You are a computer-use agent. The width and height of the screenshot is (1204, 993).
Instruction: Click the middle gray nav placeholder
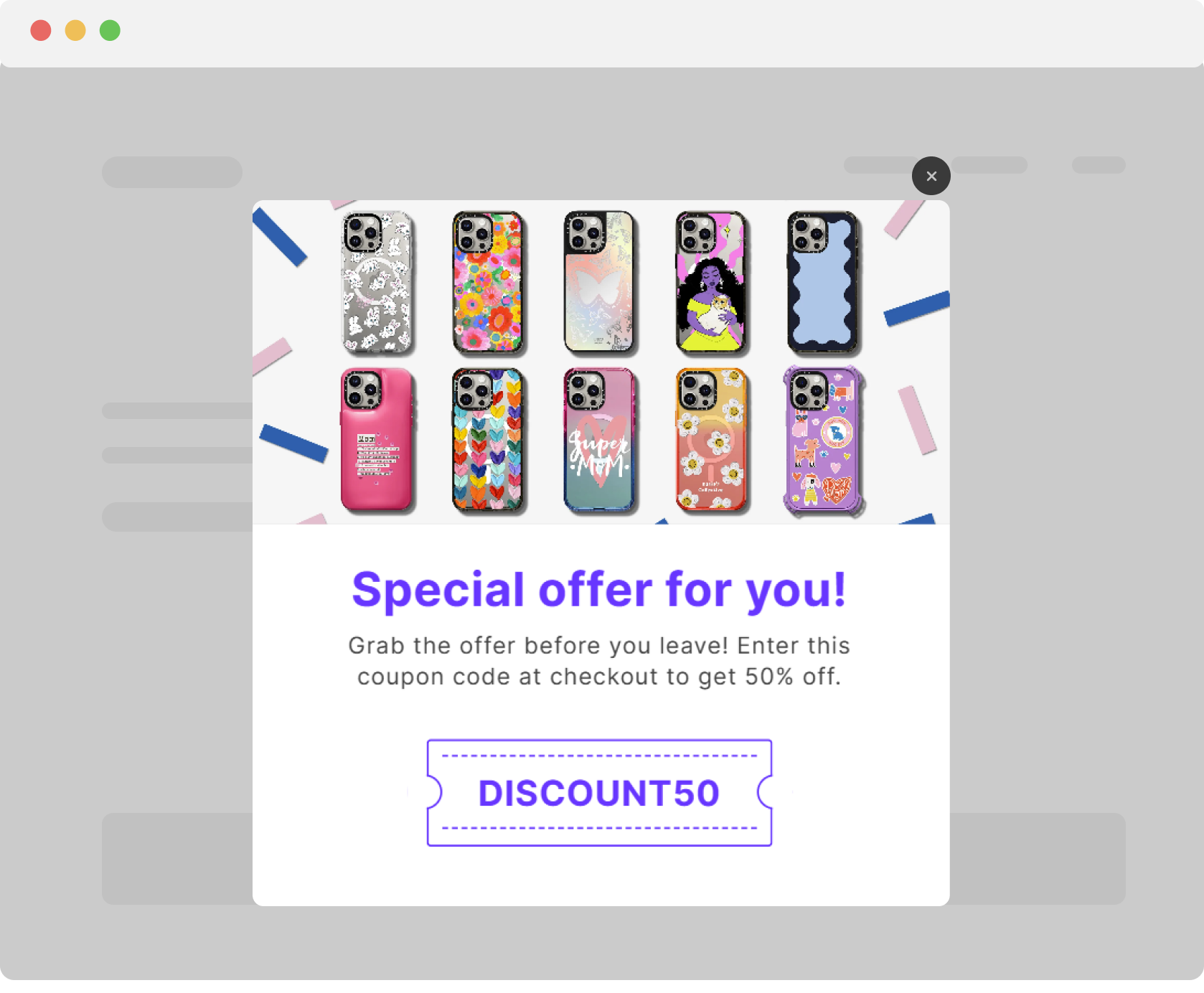(989, 165)
